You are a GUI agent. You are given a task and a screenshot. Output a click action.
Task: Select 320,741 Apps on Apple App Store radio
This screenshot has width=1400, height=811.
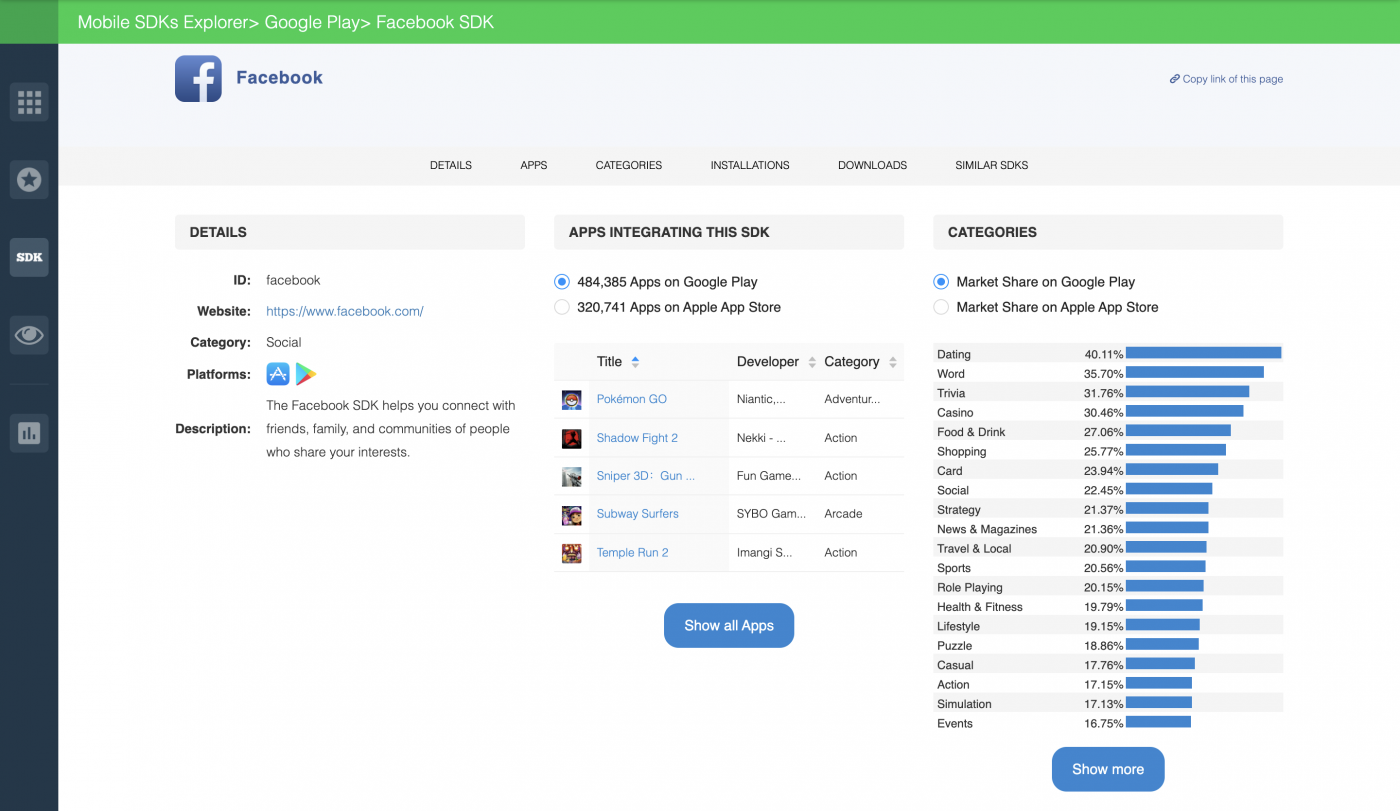(x=562, y=307)
